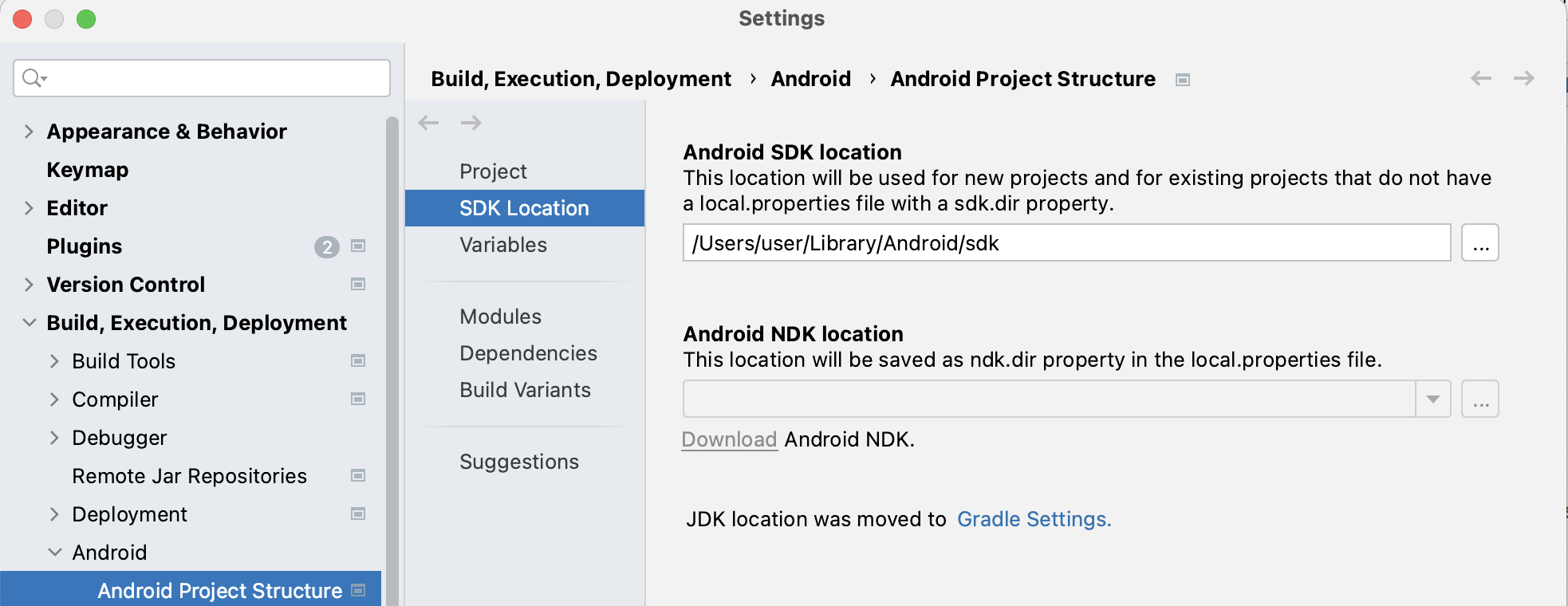
Task: Click the project-level icon beside Plugins
Action: coord(358,246)
